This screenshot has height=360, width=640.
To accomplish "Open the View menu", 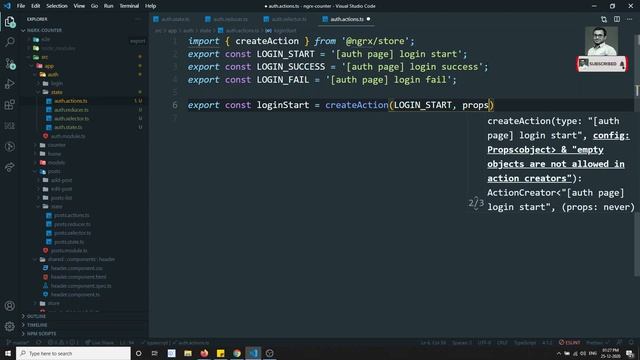I will (x=79, y=6).
